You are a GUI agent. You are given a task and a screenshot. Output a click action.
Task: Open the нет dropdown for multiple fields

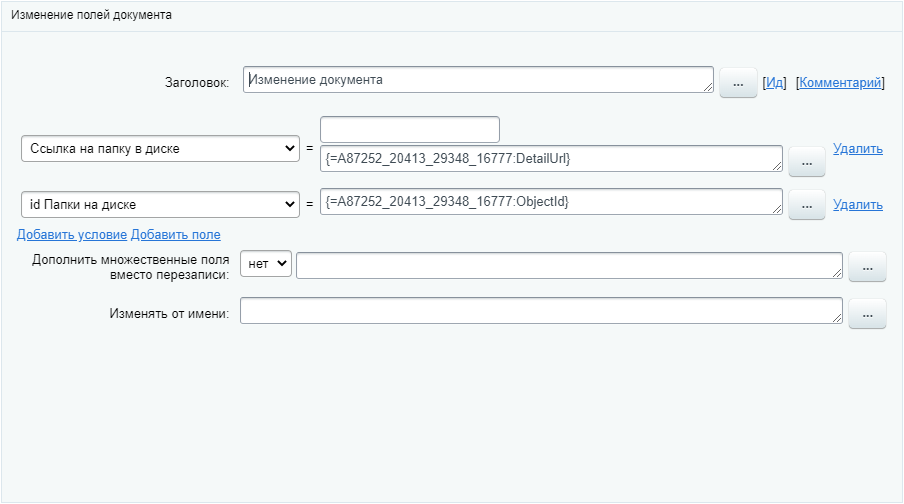(265, 262)
